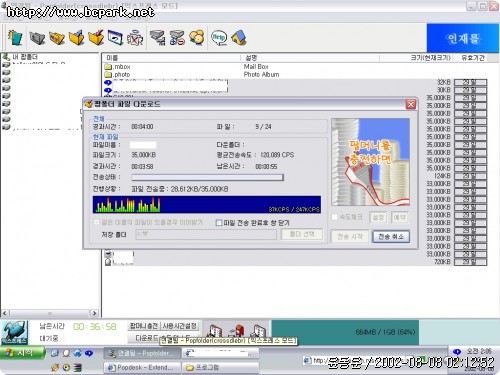
Task: Click the Popdesk - Extend taskbar button
Action: click(142, 367)
